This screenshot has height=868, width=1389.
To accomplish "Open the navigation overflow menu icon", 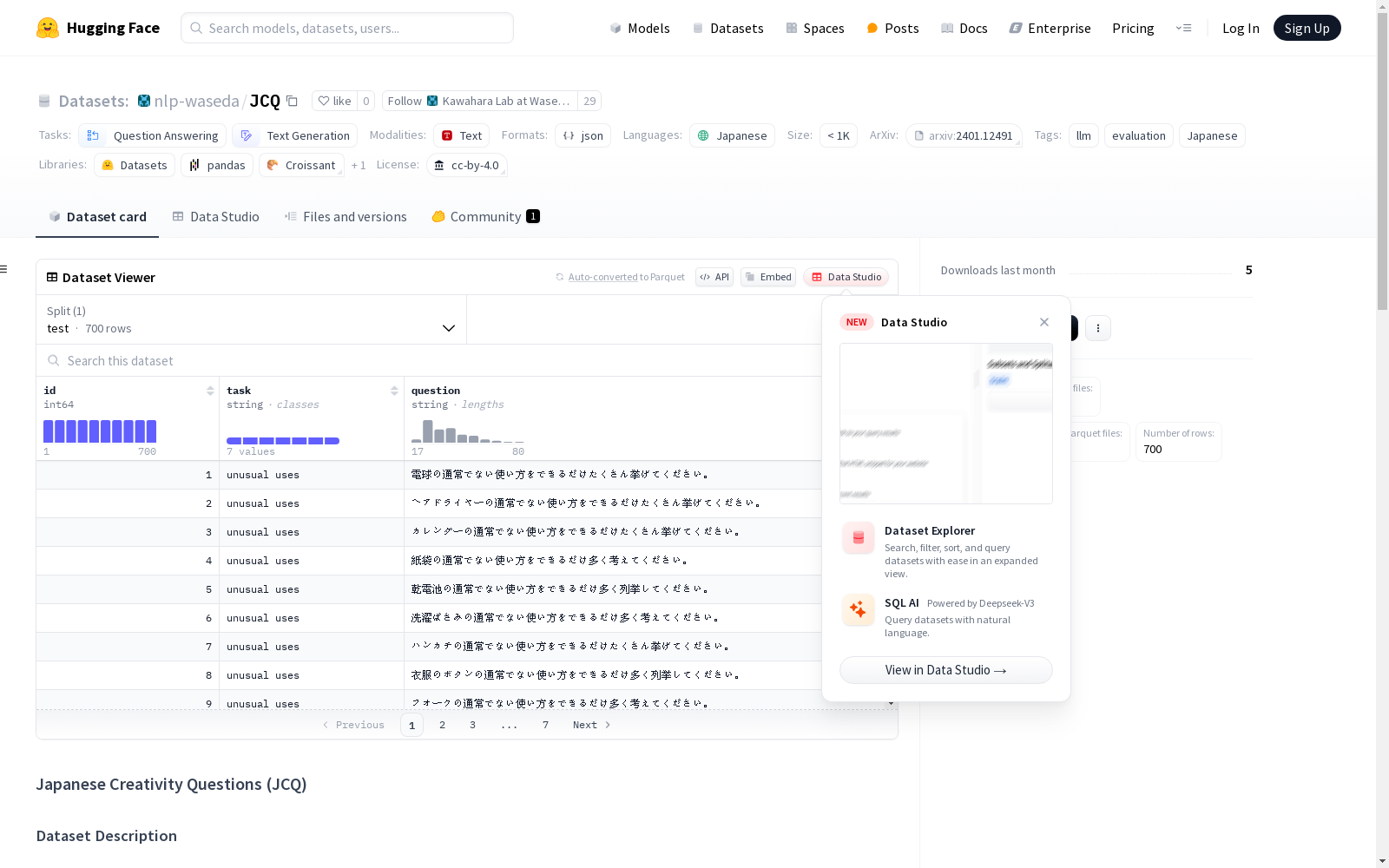I will tap(1183, 28).
